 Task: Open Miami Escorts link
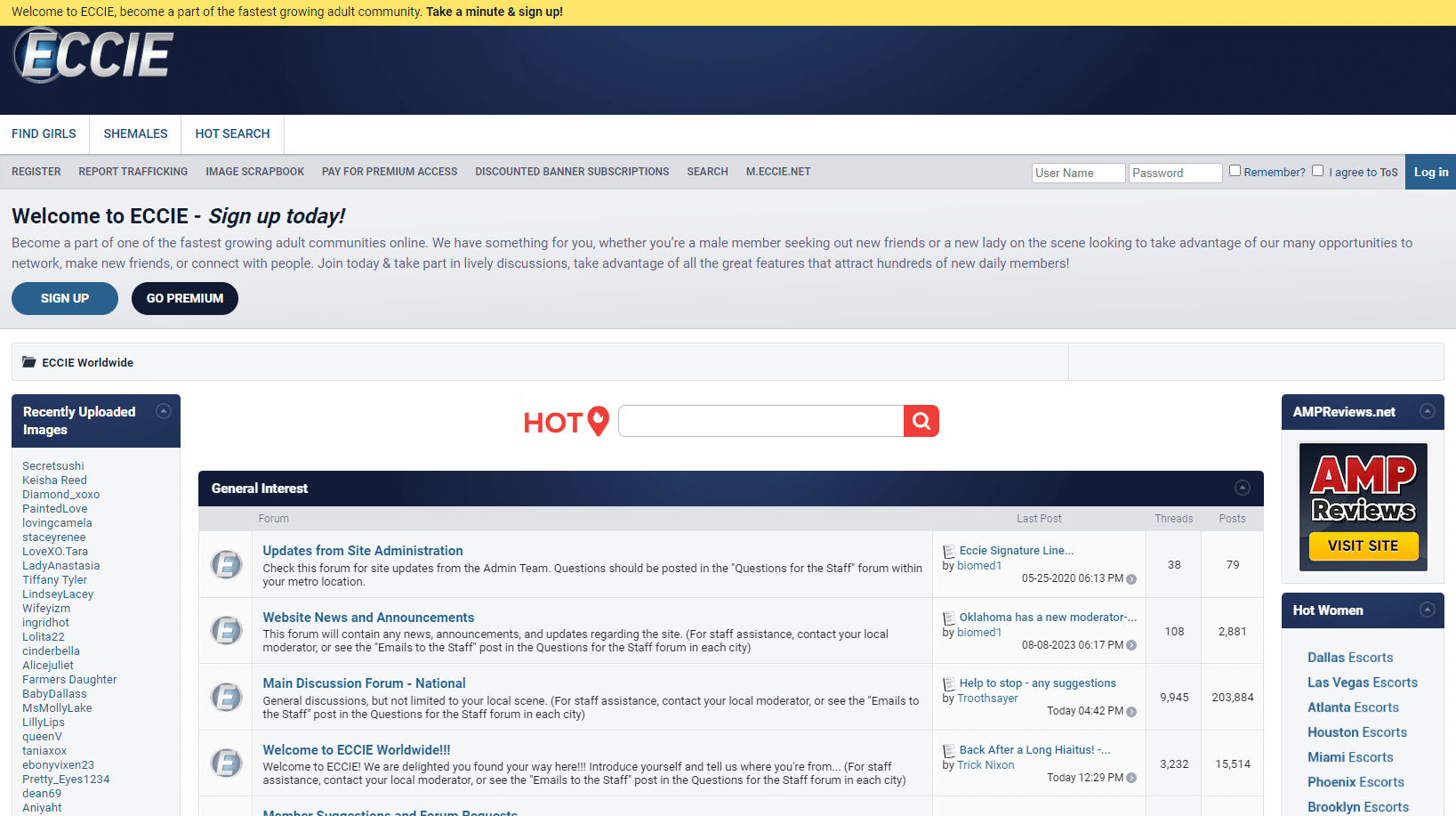1350,757
